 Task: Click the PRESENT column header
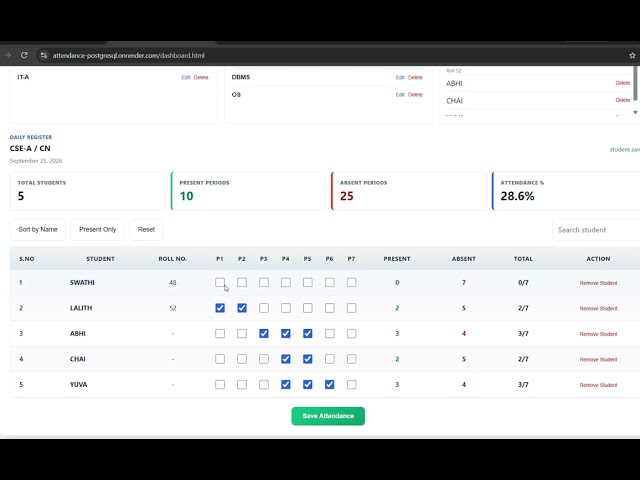[397, 259]
